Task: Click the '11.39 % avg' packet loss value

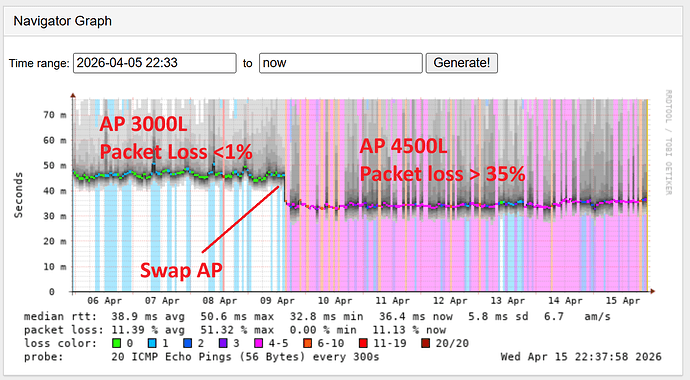Action: [148, 330]
